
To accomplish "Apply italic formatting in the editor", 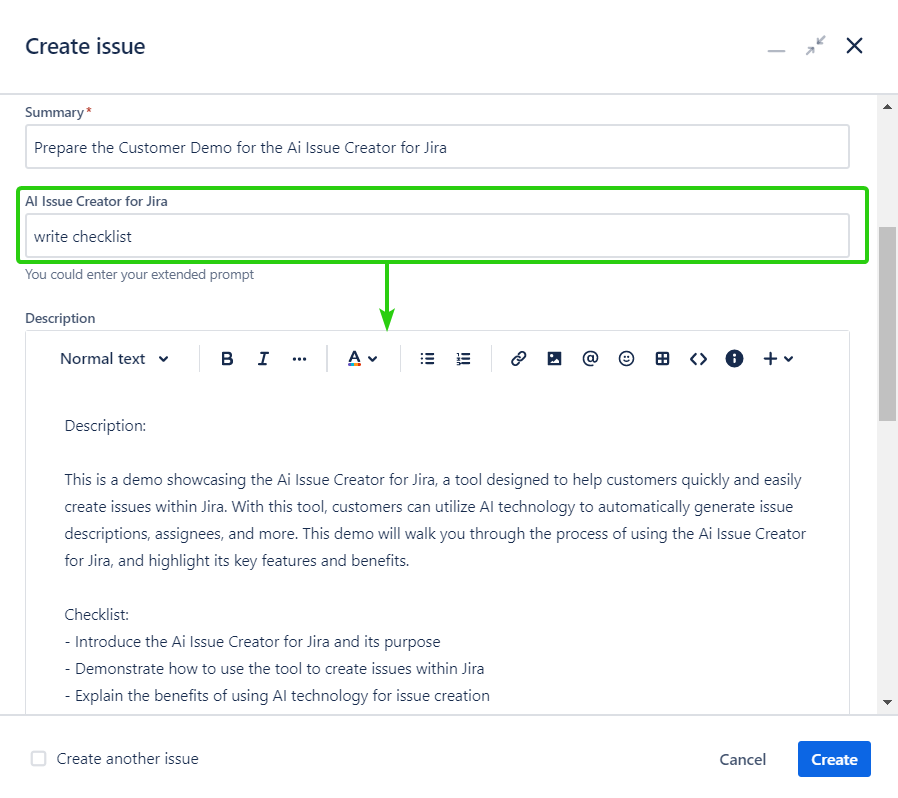I will [x=263, y=359].
